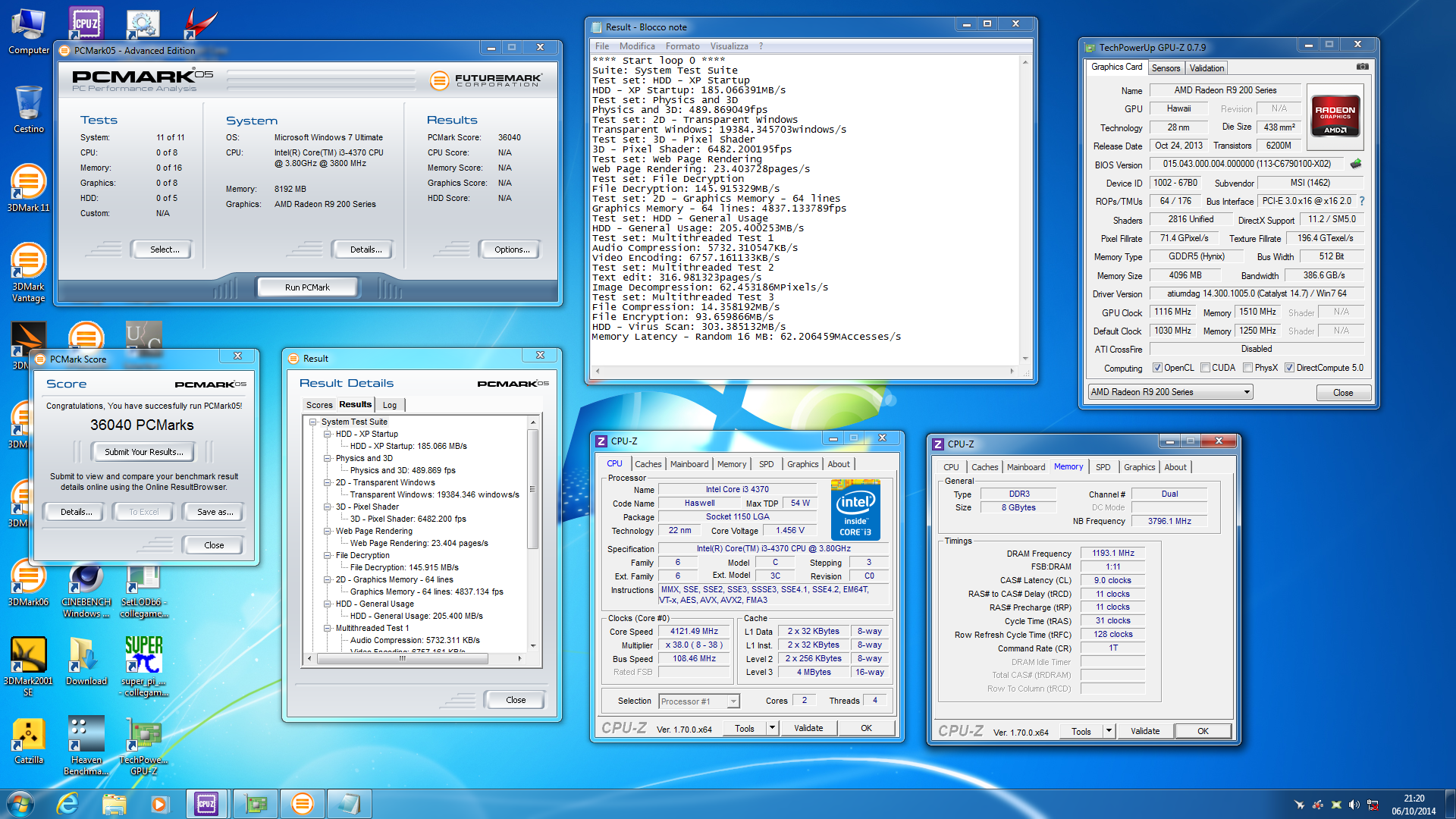Toggle the DirectCompute 5.0 checkbox
The image size is (1456, 819).
pos(1289,368)
